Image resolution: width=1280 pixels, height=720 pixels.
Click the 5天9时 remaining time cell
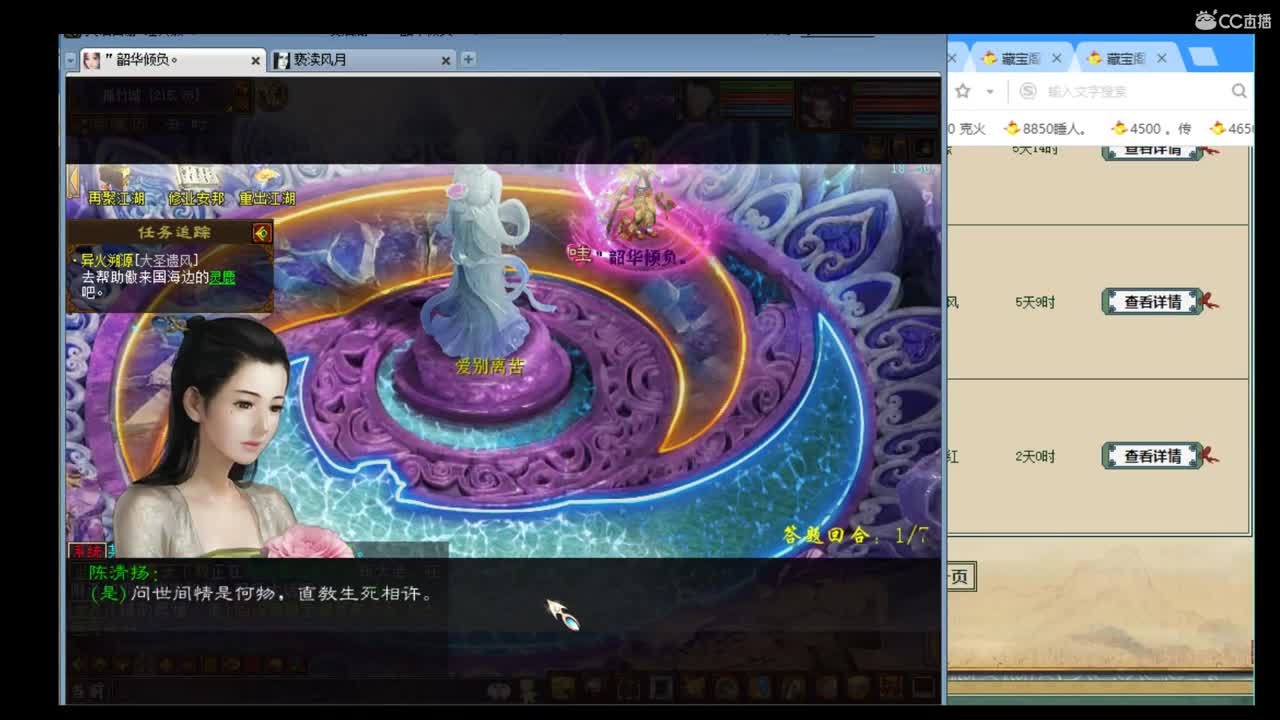1035,302
